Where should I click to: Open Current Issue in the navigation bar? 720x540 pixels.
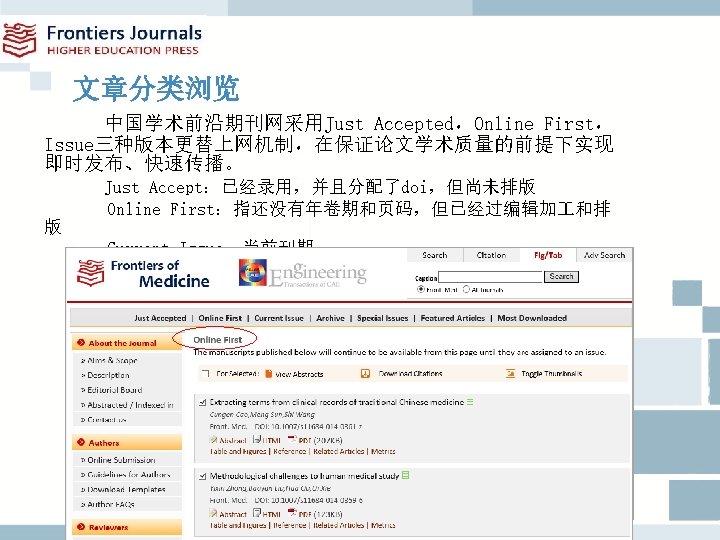(x=279, y=318)
